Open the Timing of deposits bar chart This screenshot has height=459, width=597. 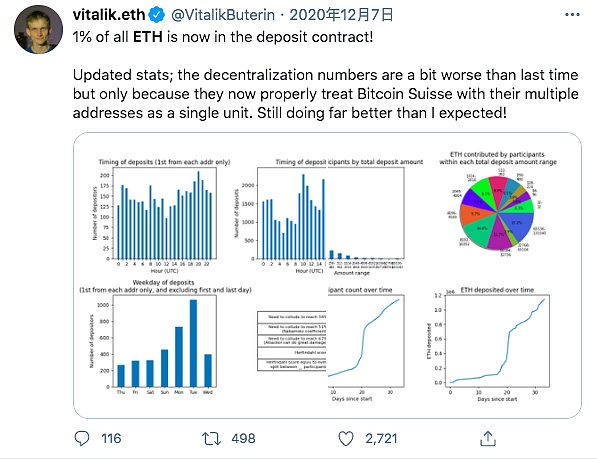tap(160, 215)
